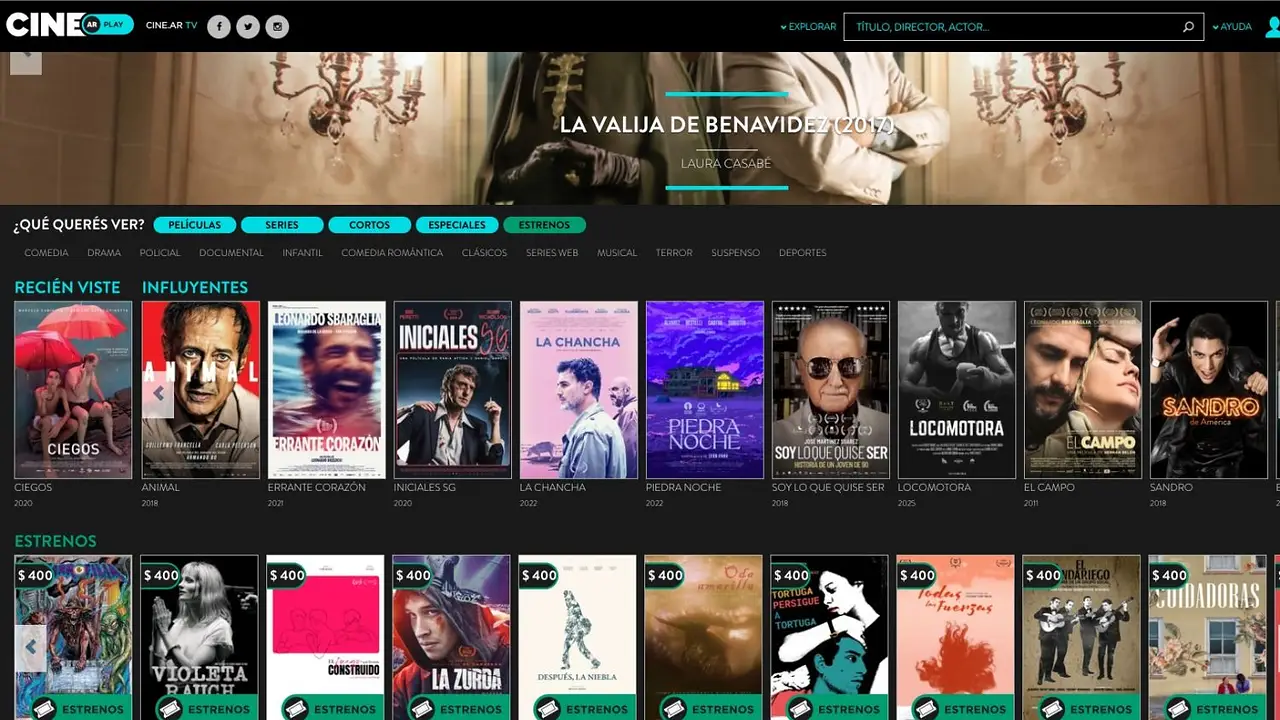Viewport: 1280px width, 720px height.
Task: Open the Iniciales SG poster
Action: (x=453, y=390)
